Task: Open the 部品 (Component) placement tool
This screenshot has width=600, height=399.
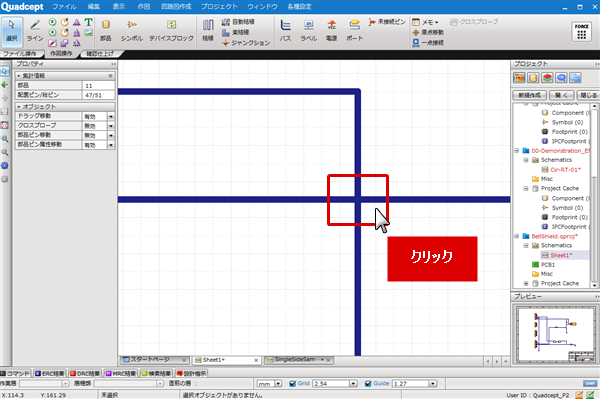Action: [x=106, y=30]
